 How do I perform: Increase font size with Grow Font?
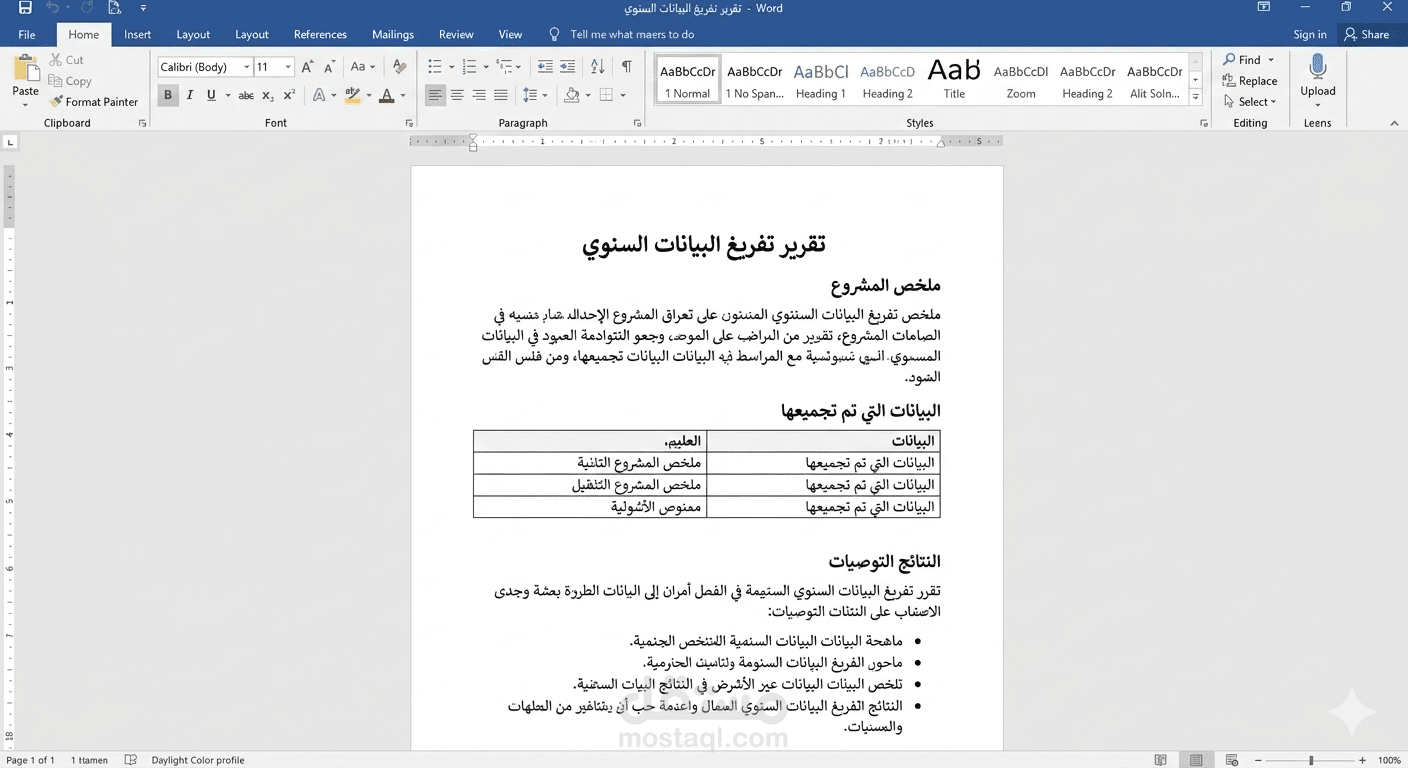307,67
